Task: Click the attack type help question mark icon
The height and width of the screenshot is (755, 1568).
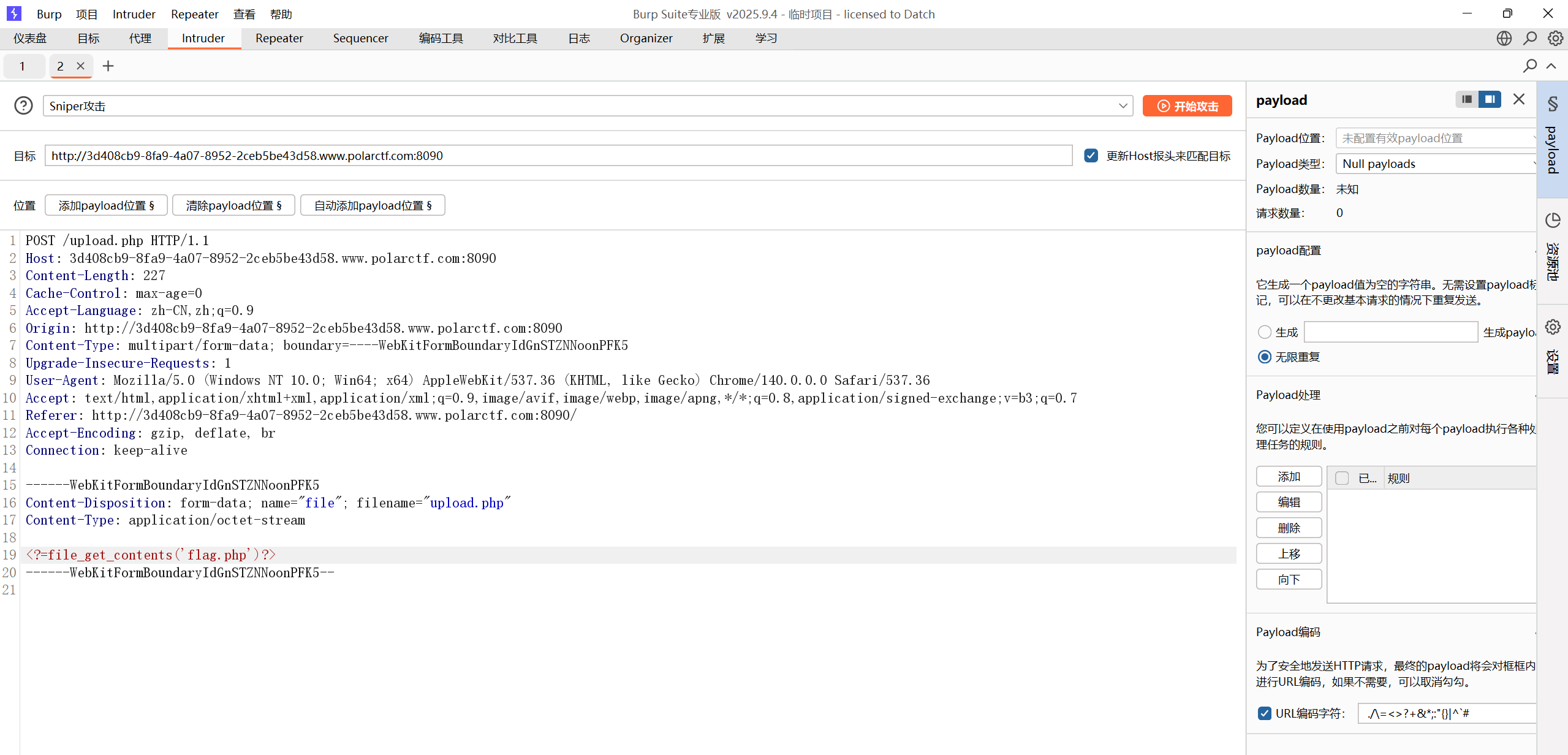Action: 23,106
